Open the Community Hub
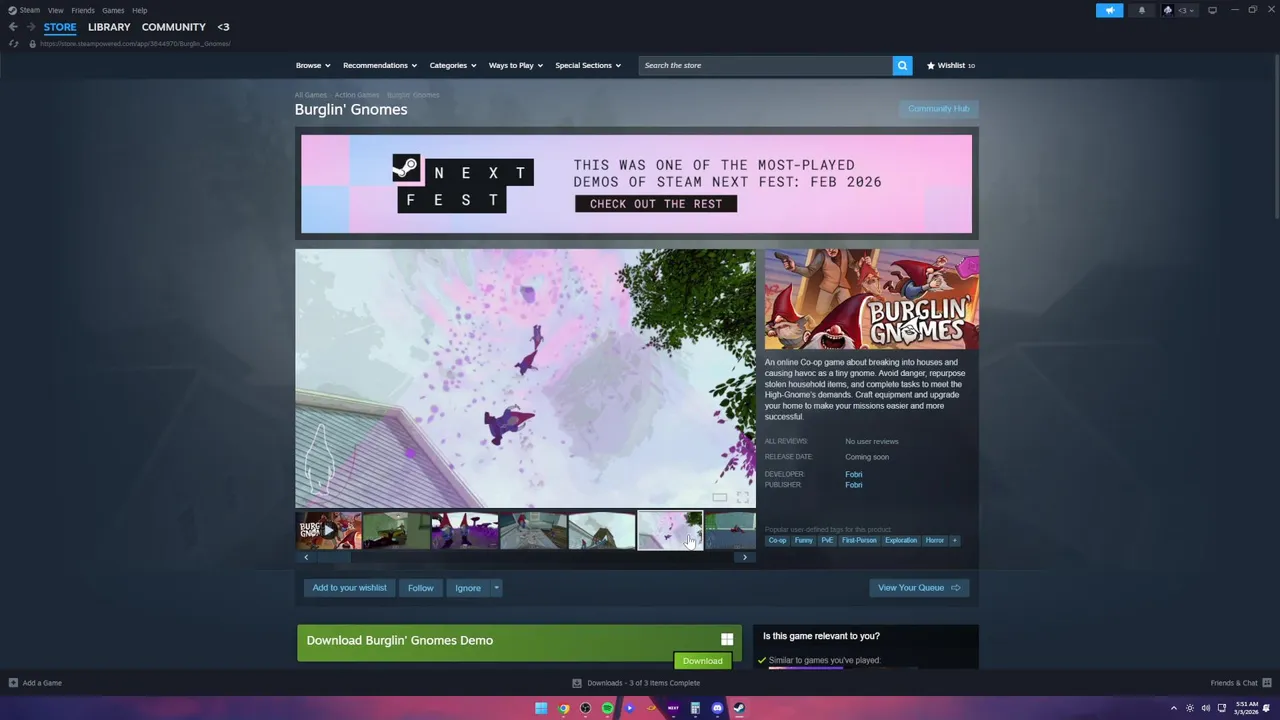Screen dimensions: 1280x720 (938, 108)
